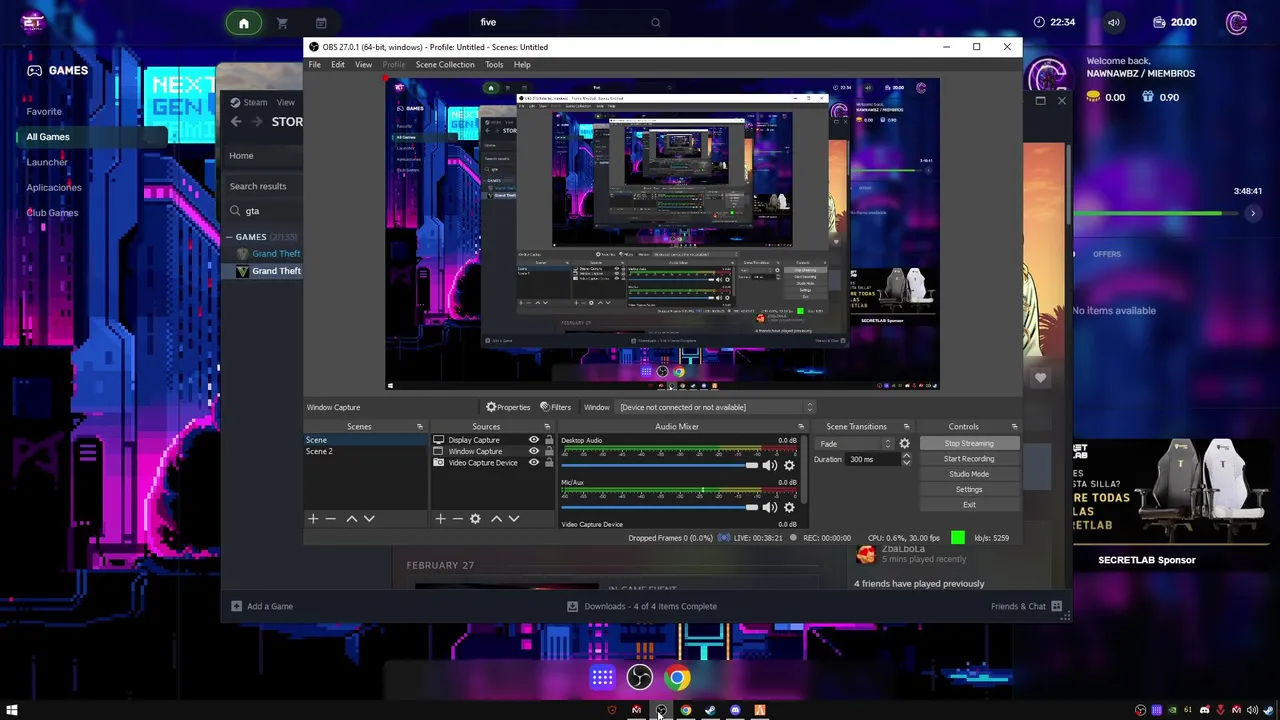Screen dimensions: 1280x720
Task: Open Desktop Audio settings gear
Action: [x=789, y=465]
